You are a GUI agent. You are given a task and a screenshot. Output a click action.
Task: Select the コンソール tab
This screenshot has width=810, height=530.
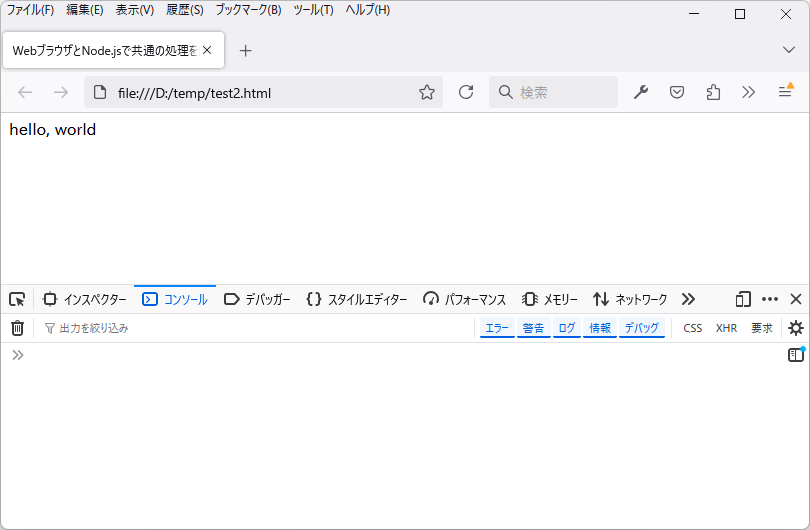(x=175, y=299)
